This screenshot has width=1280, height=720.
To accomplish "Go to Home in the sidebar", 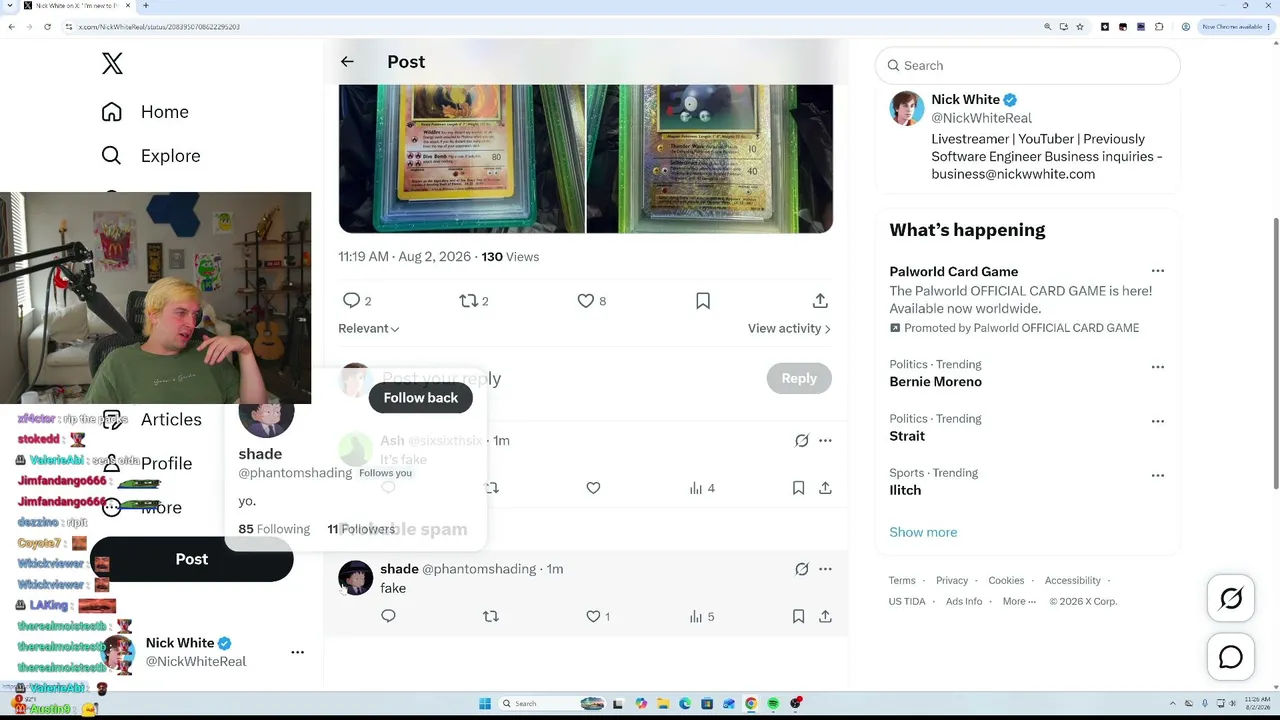I will [x=145, y=112].
